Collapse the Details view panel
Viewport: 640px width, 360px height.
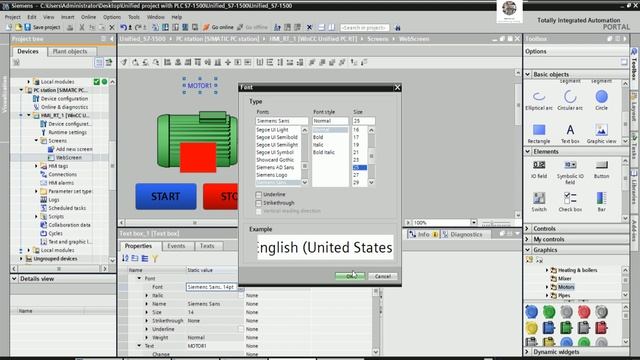click(x=14, y=279)
